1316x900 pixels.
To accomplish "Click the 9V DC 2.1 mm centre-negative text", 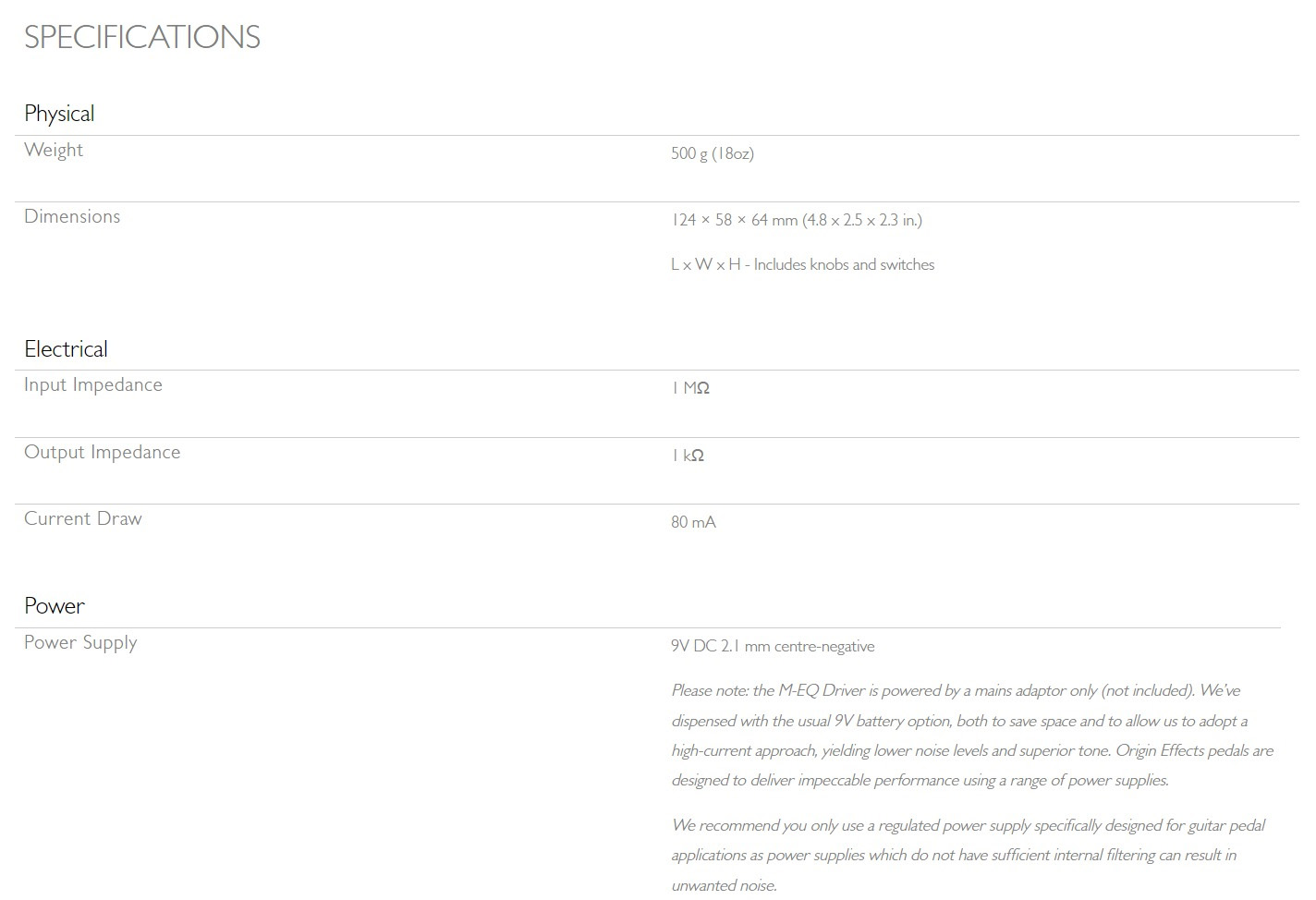I will coord(773,646).
